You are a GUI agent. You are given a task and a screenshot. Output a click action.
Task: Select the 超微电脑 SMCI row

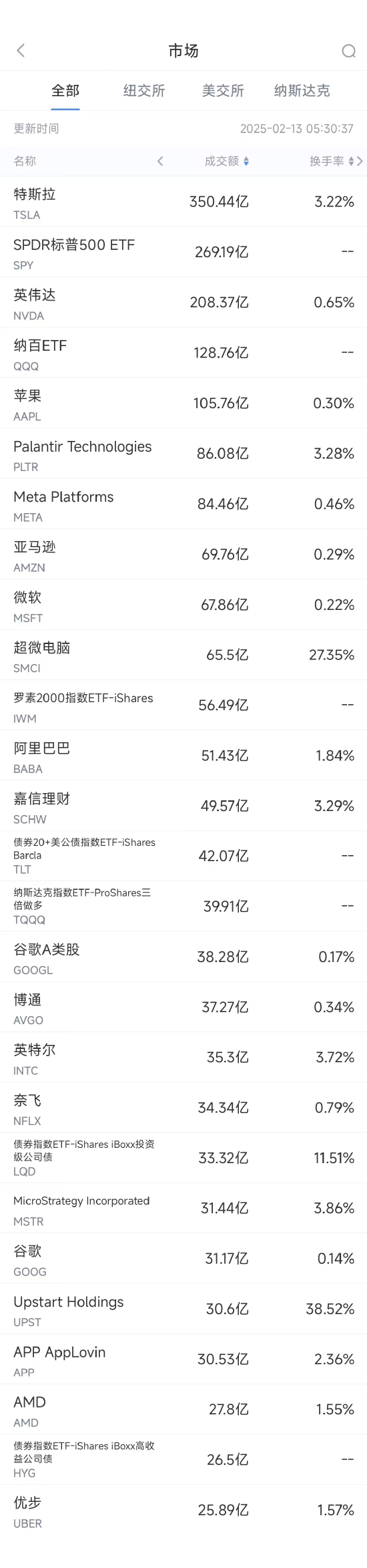coord(183,655)
